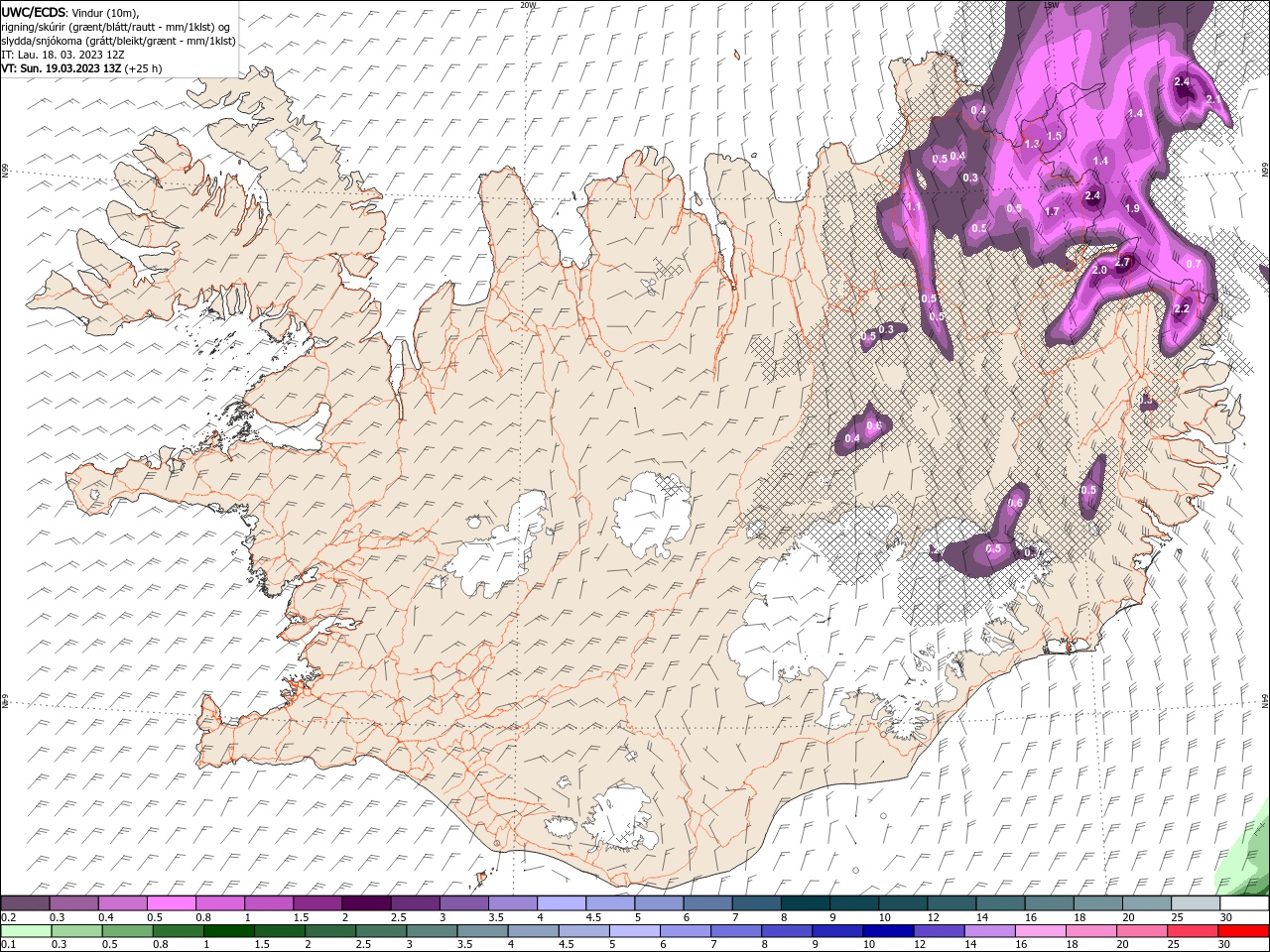Screen dimensions: 1270x952
Task: Select the 'VT: Sun. 19.03.2023 13Z (+25 h)' line
Action: coord(81,68)
